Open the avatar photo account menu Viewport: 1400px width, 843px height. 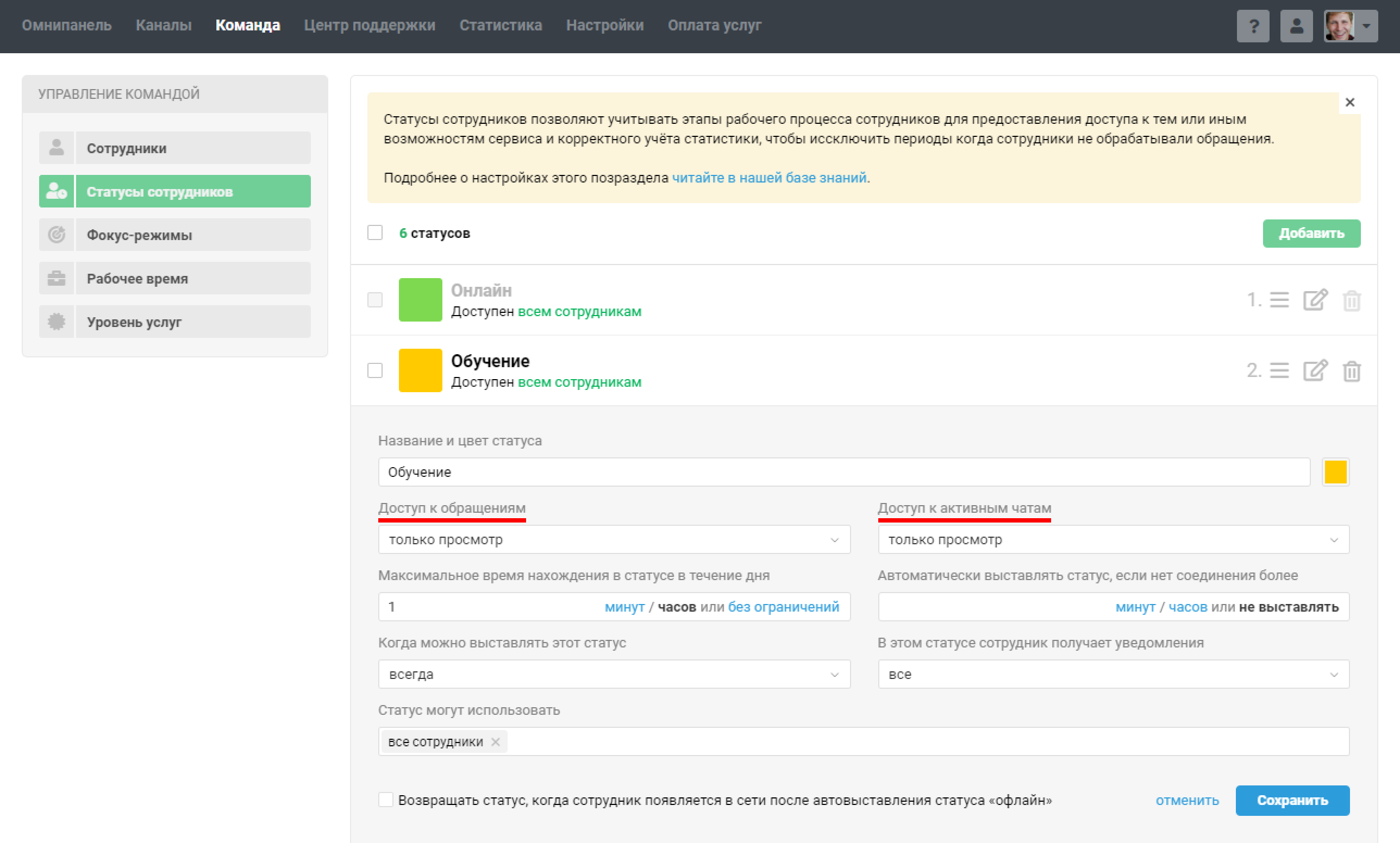click(x=1350, y=26)
